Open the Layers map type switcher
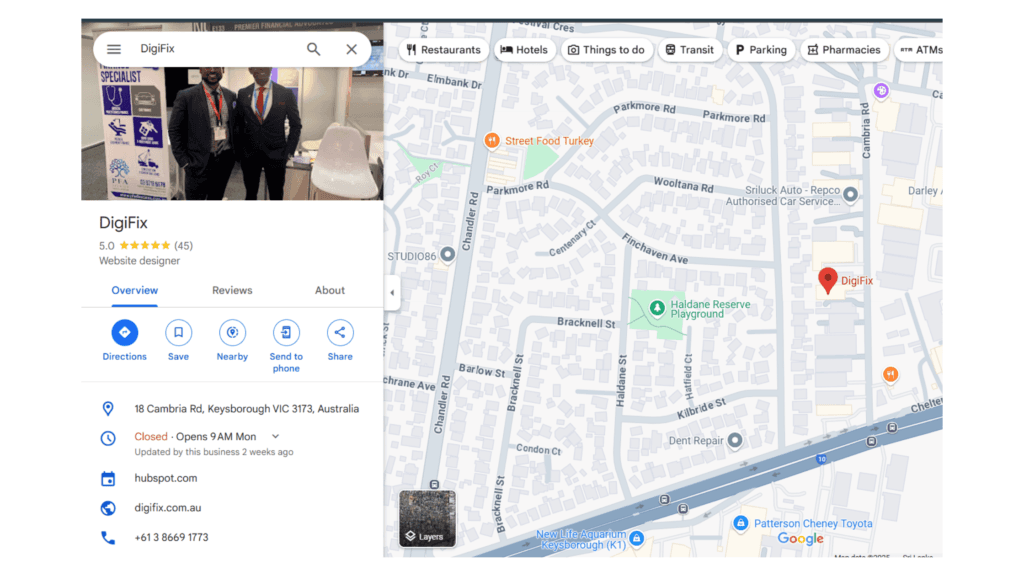 tap(427, 519)
